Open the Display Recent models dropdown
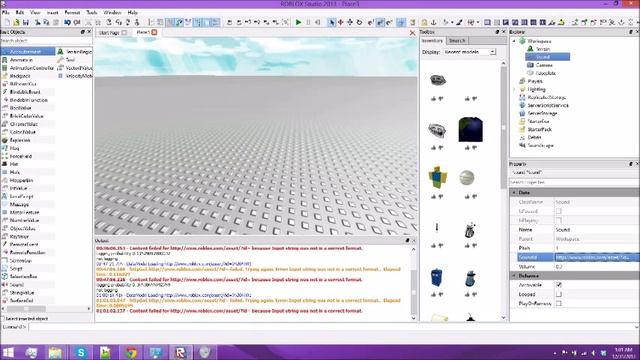Image resolution: width=640 pixels, height=360 pixels. pyautogui.click(x=469, y=52)
